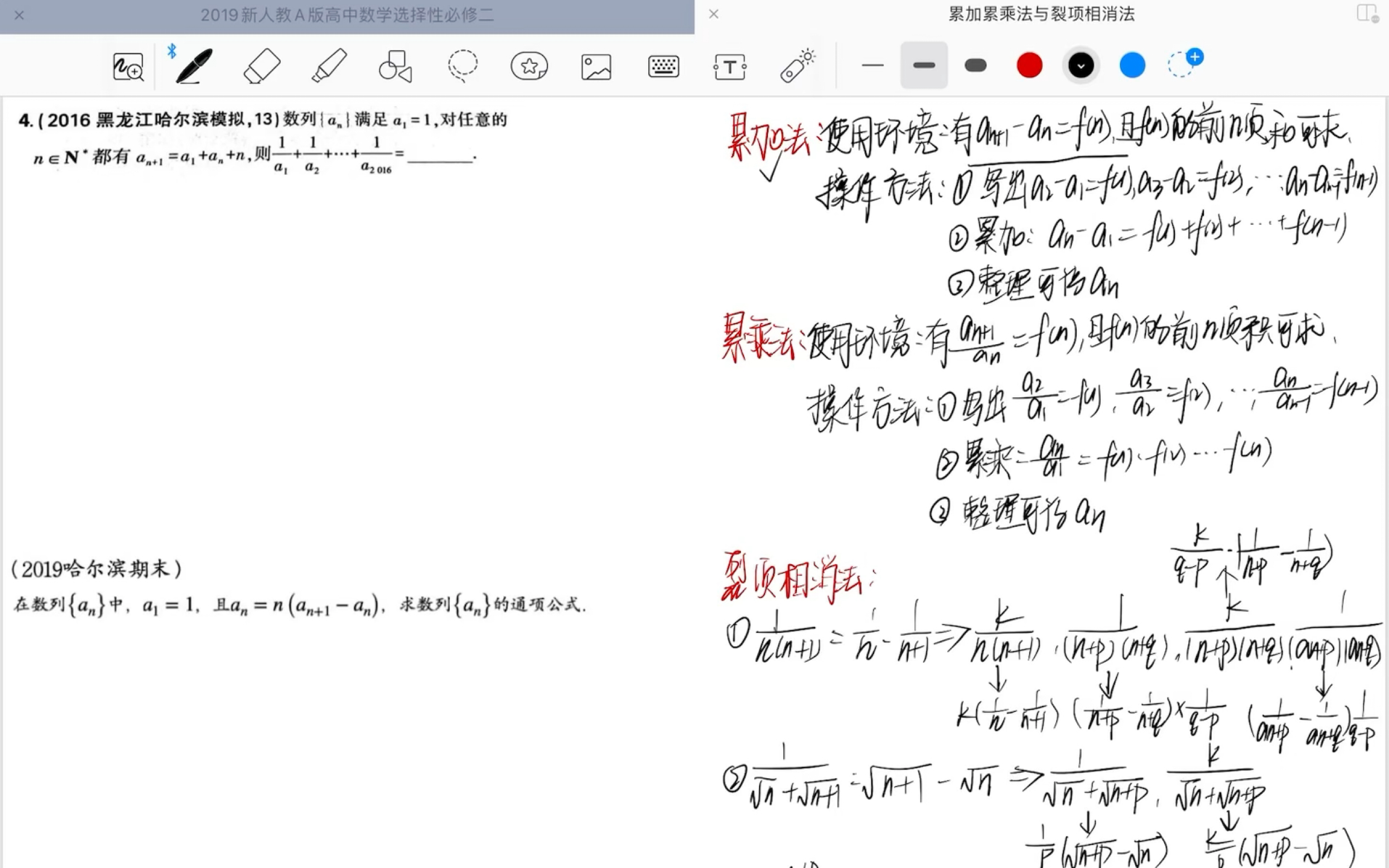Open the Elements sticker tool
The image size is (1389, 868).
tap(529, 66)
